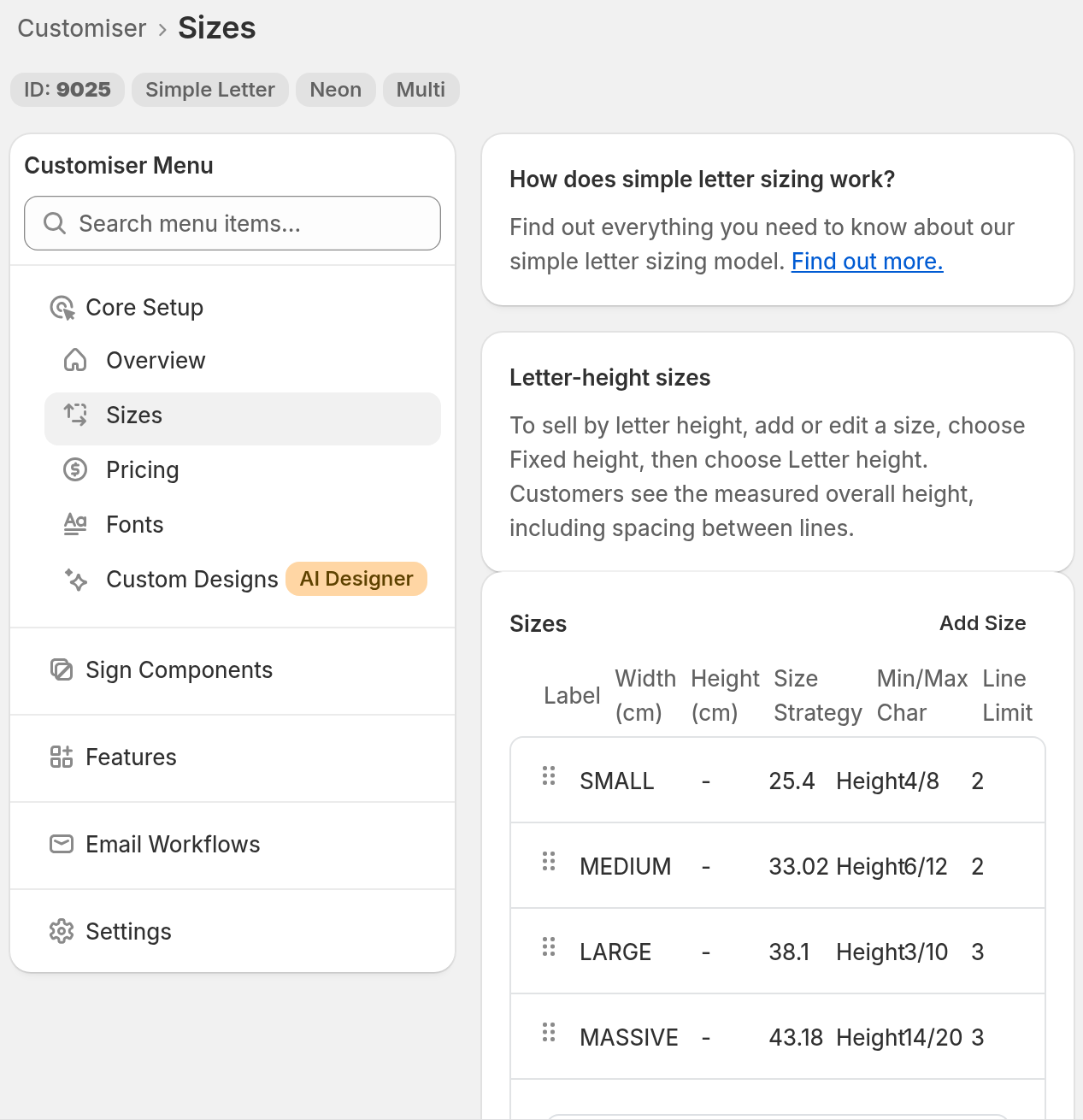Focus the Search menu items field
The width and height of the screenshot is (1083, 1120).
click(232, 223)
